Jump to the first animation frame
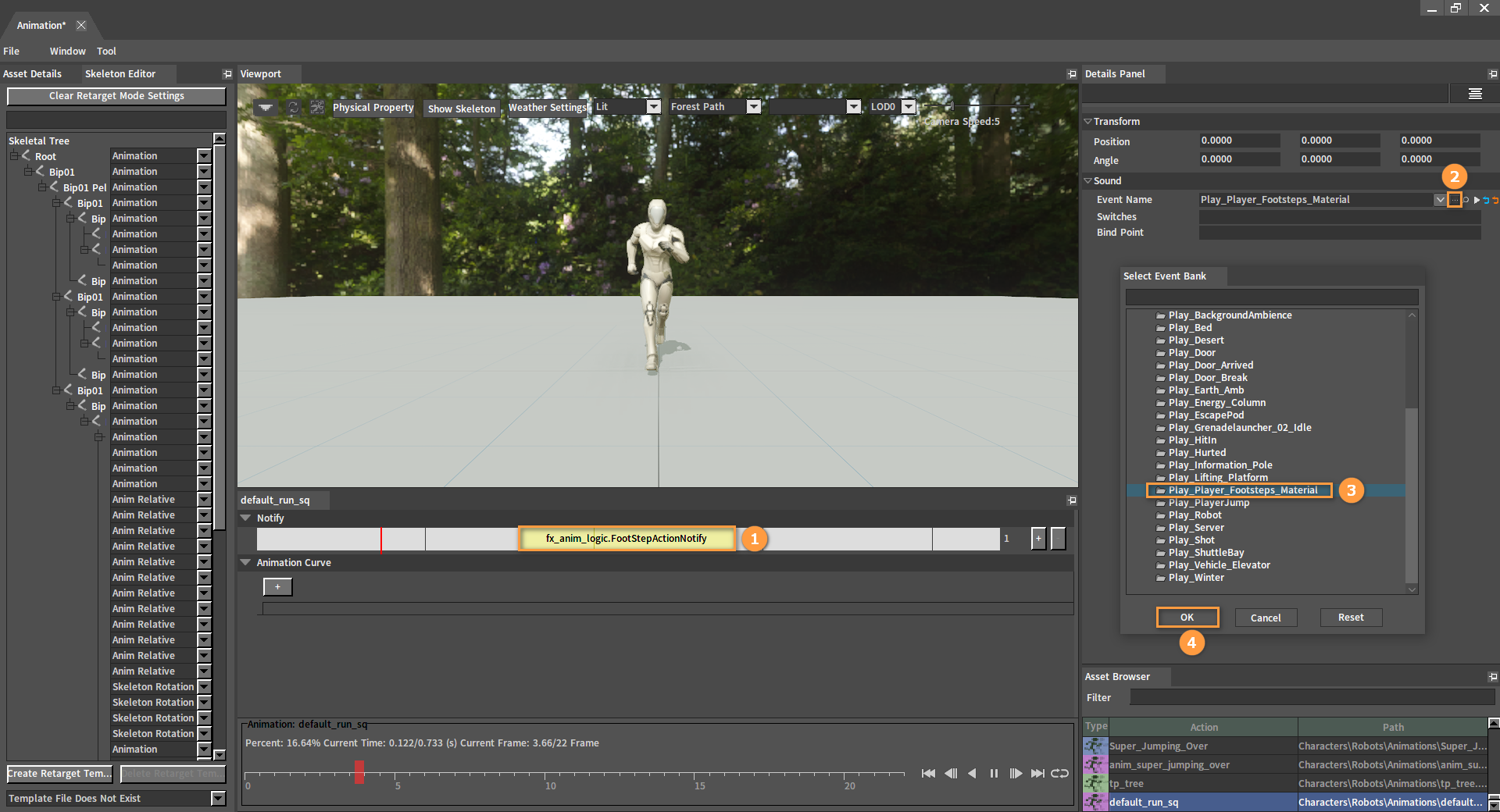1500x812 pixels. click(928, 774)
